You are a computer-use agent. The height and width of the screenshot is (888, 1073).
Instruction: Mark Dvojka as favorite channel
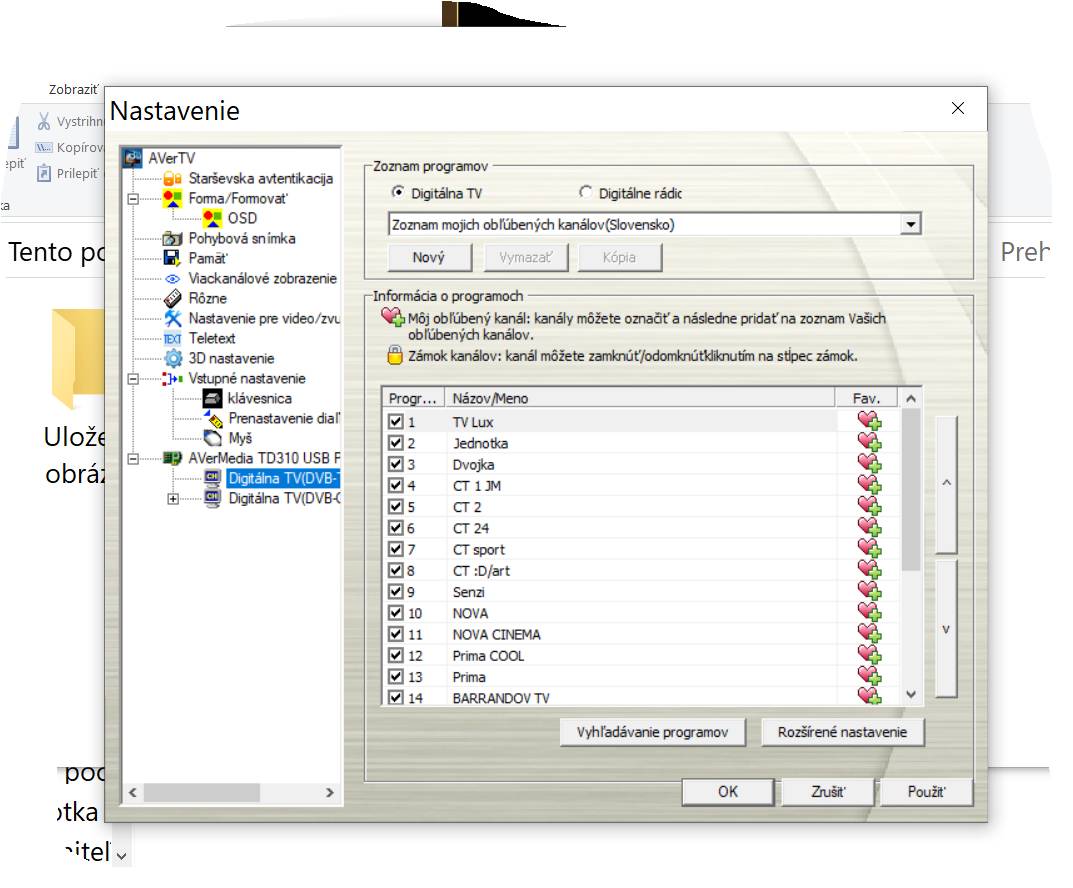pyautogui.click(x=869, y=464)
